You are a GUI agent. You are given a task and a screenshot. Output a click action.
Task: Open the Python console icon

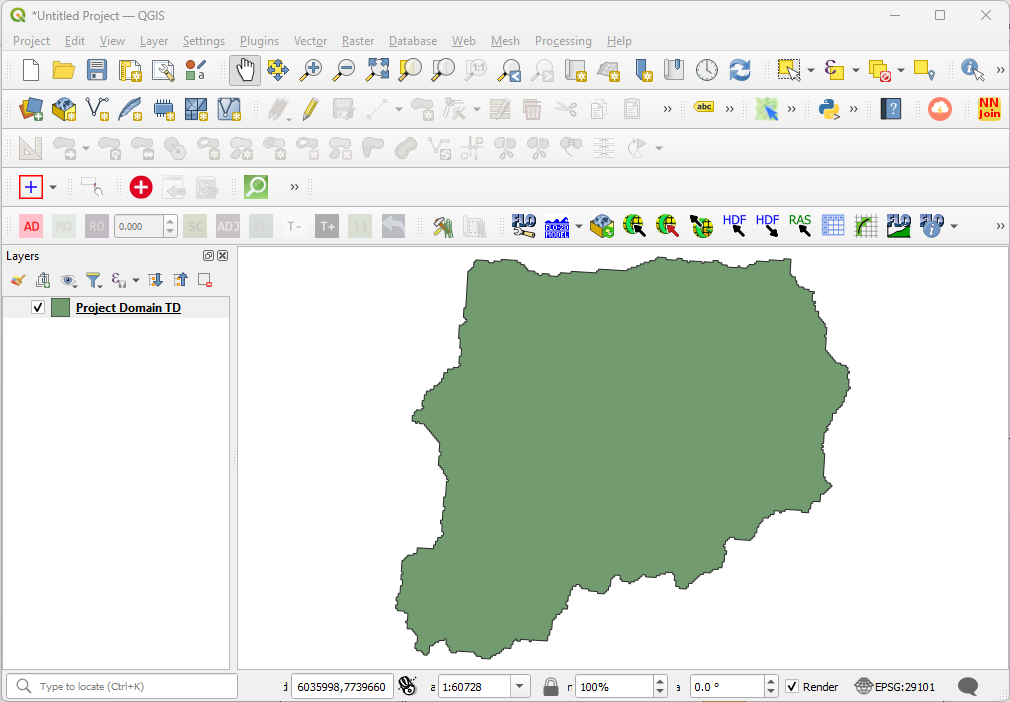(828, 108)
